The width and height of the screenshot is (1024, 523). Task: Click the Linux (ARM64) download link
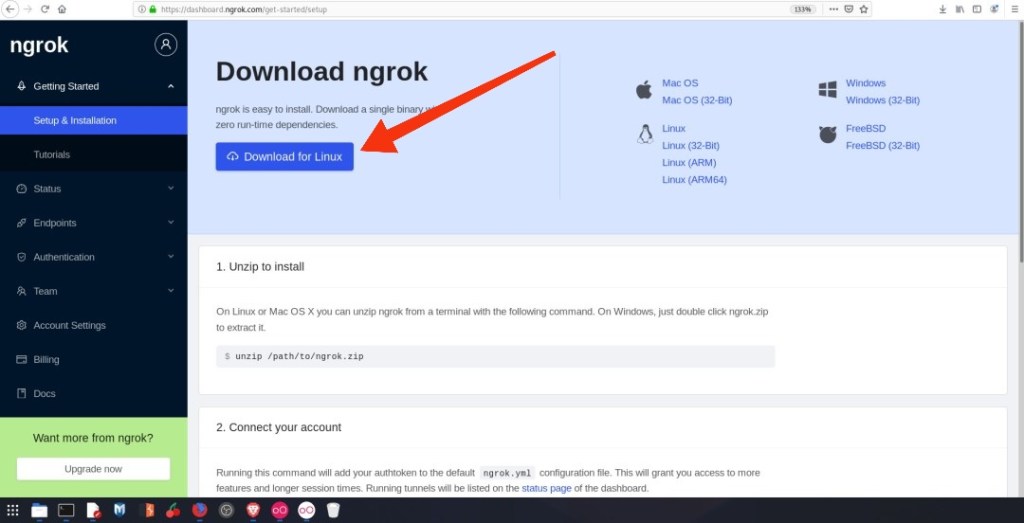(694, 180)
